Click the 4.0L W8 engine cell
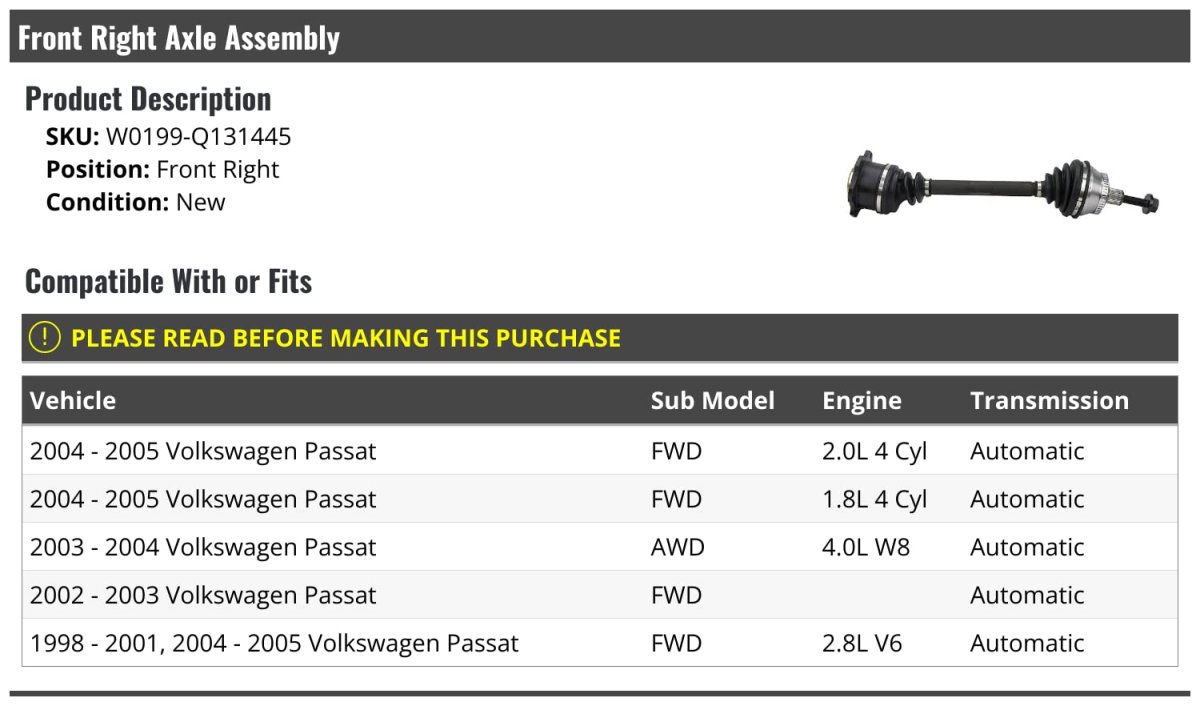Image resolution: width=1200 pixels, height=706 pixels. (x=866, y=547)
